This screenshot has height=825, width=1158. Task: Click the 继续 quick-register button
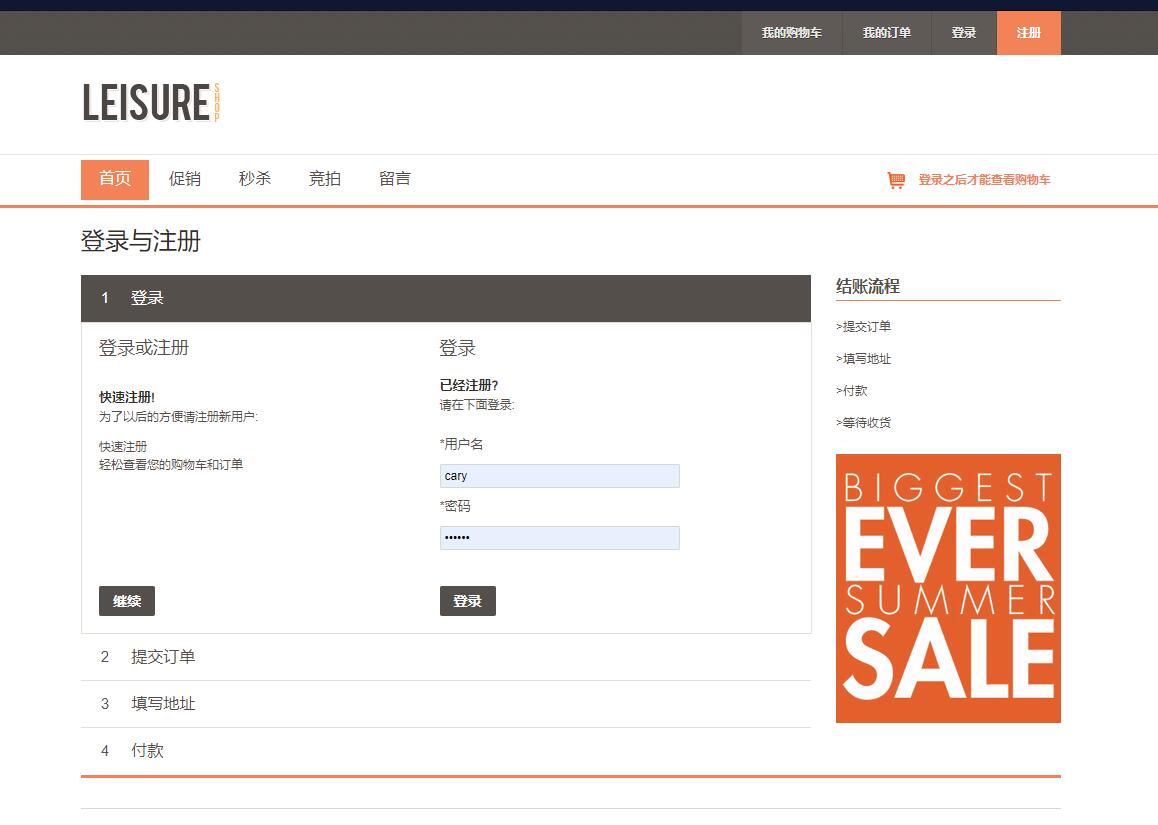[x=126, y=601]
